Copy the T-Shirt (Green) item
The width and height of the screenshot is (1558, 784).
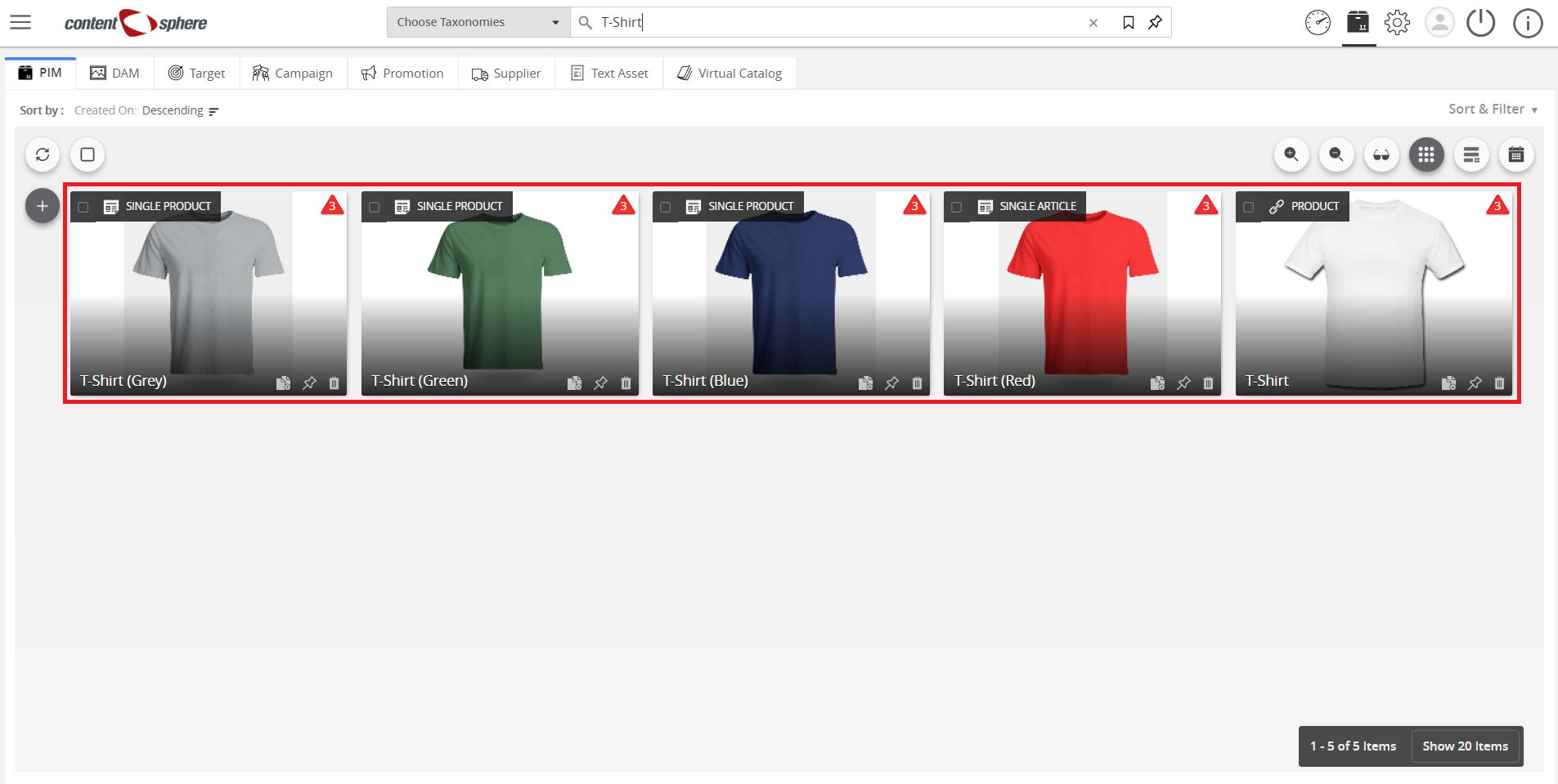pos(574,383)
